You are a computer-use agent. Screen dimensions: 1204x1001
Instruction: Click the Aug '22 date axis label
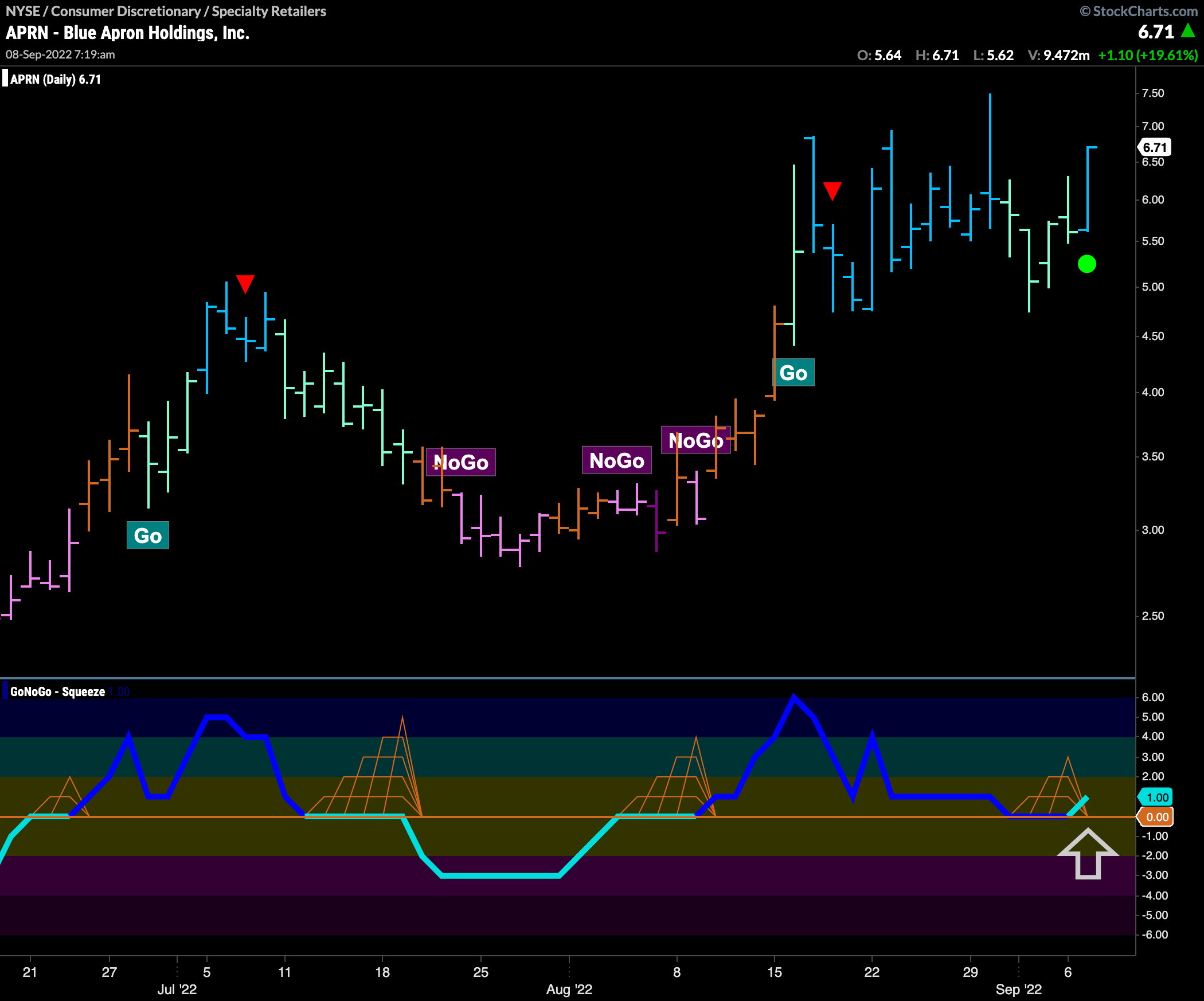tap(569, 989)
